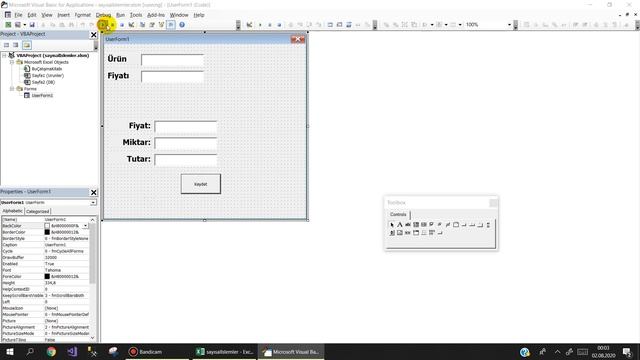Image resolution: width=640 pixels, height=360 pixels.
Task: Click the Controls tab in Toolbox
Action: [x=398, y=214]
